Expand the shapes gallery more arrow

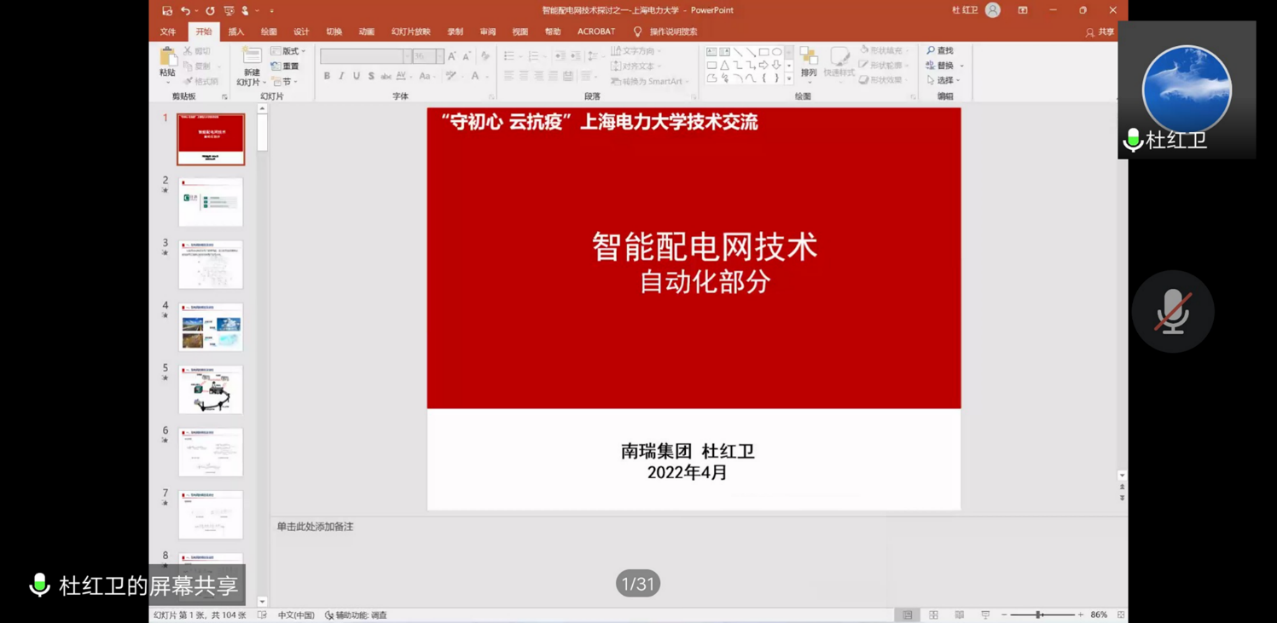(x=789, y=79)
